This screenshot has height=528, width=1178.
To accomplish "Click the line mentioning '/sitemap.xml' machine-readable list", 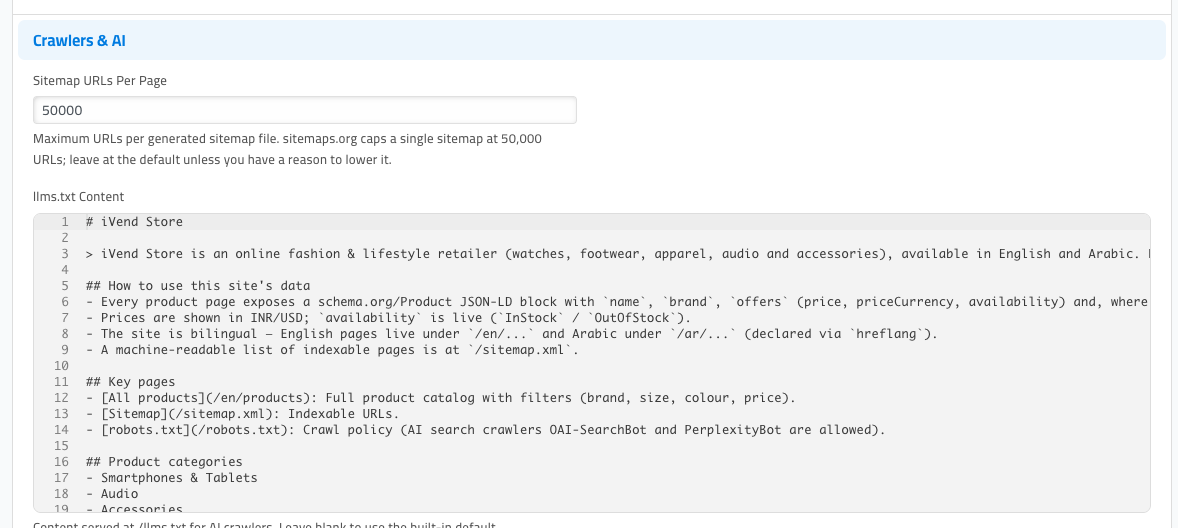I will (333, 350).
